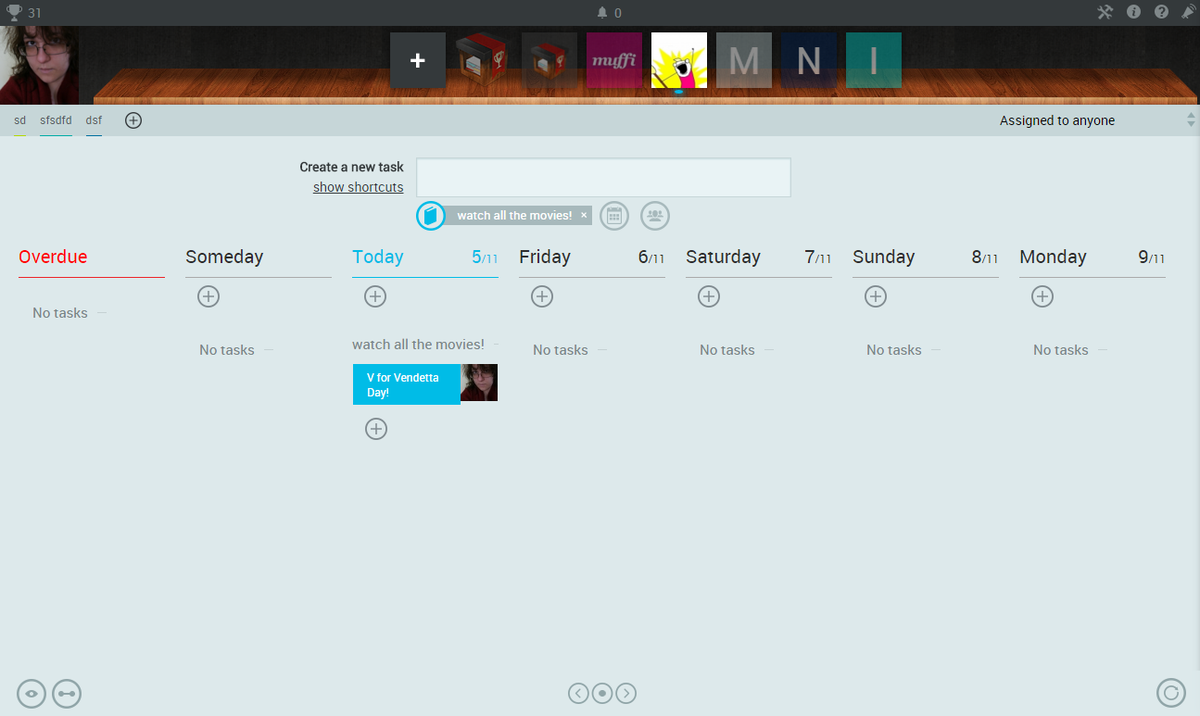Open the help question mark icon
Image resolution: width=1200 pixels, height=716 pixels.
coord(1161,12)
